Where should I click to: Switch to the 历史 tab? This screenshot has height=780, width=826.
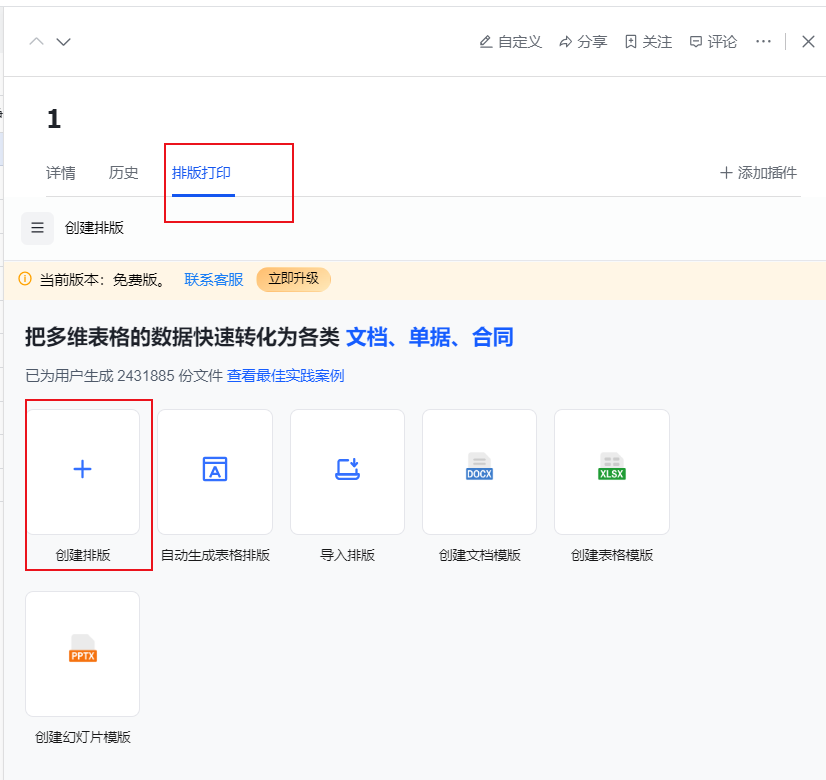[x=124, y=173]
